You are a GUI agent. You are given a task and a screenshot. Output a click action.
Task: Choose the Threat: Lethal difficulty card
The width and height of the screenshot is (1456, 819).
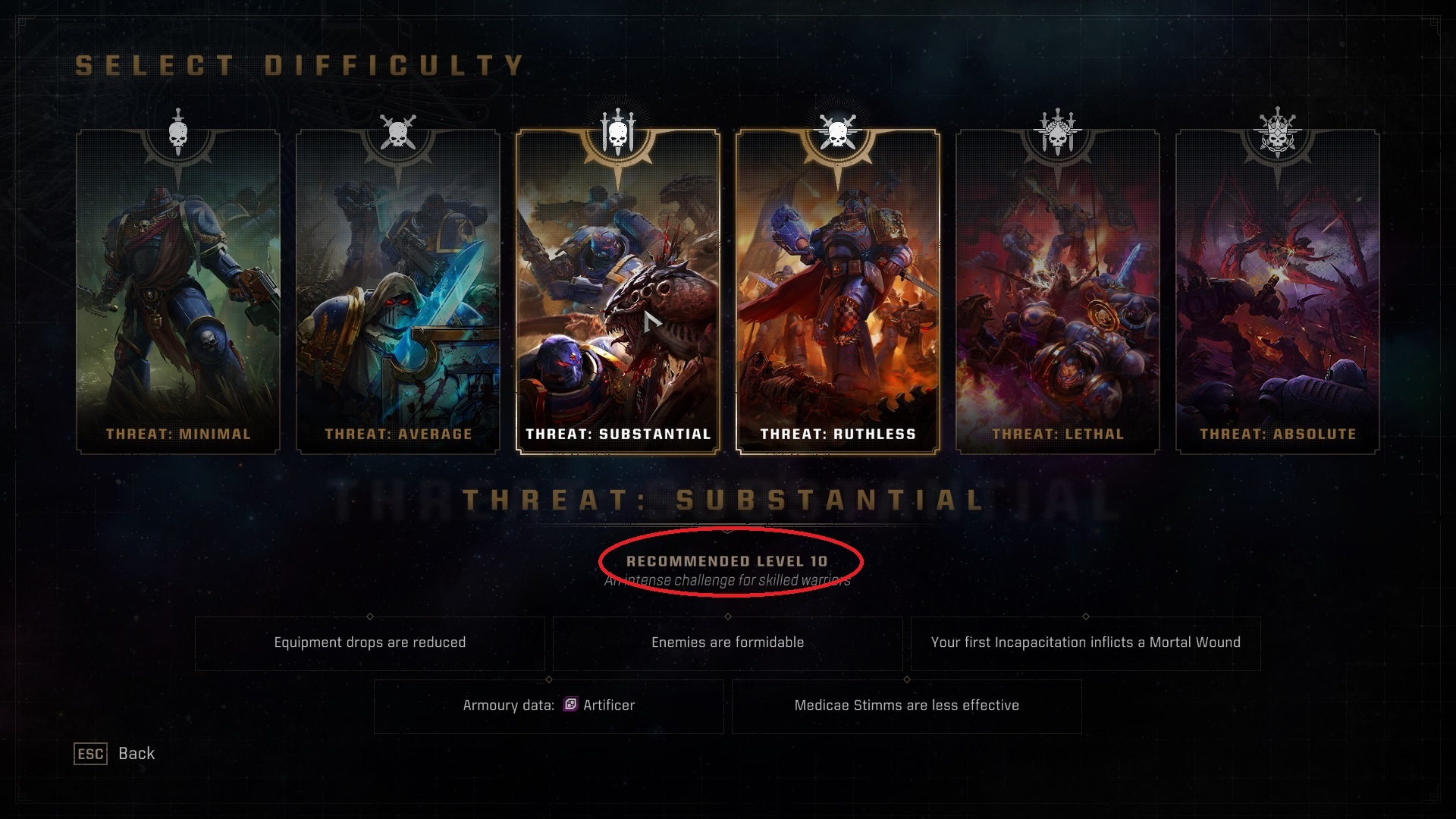coord(1058,292)
